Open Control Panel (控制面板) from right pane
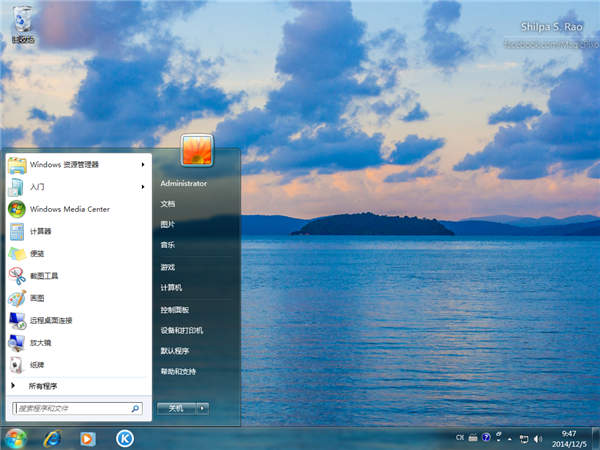The width and height of the screenshot is (600, 450). coord(174,309)
